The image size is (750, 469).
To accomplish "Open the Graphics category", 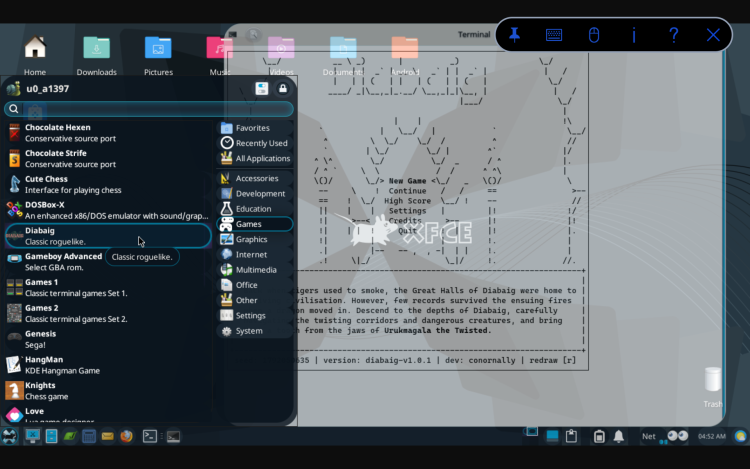I will pos(255,239).
